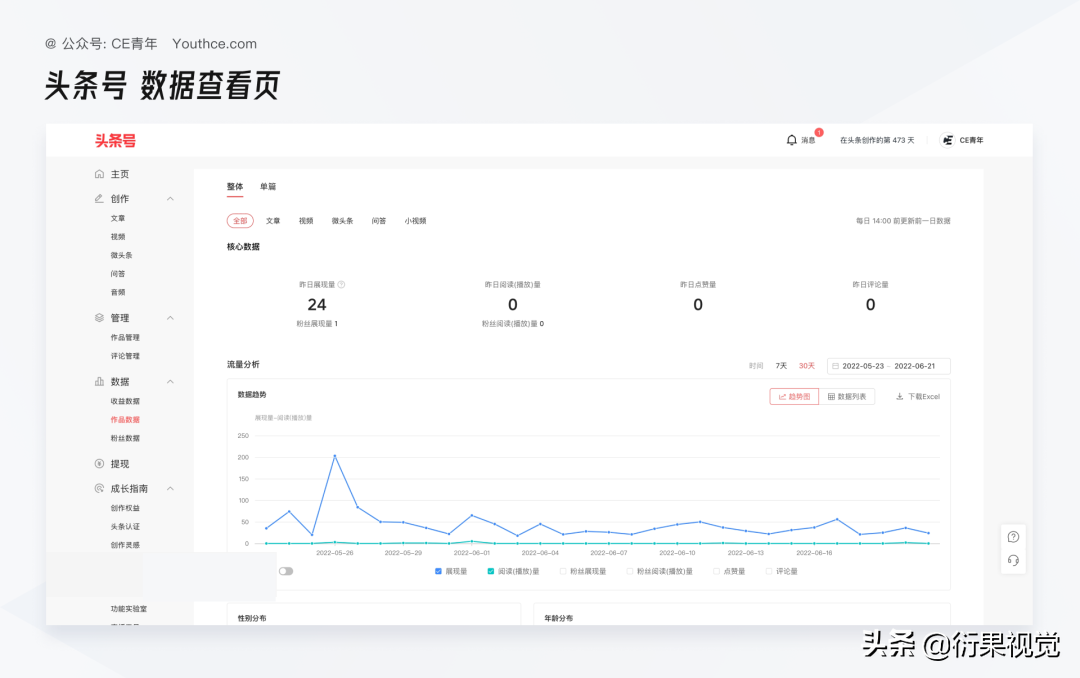
Task: Click the 头条号 logo
Action: (114, 140)
